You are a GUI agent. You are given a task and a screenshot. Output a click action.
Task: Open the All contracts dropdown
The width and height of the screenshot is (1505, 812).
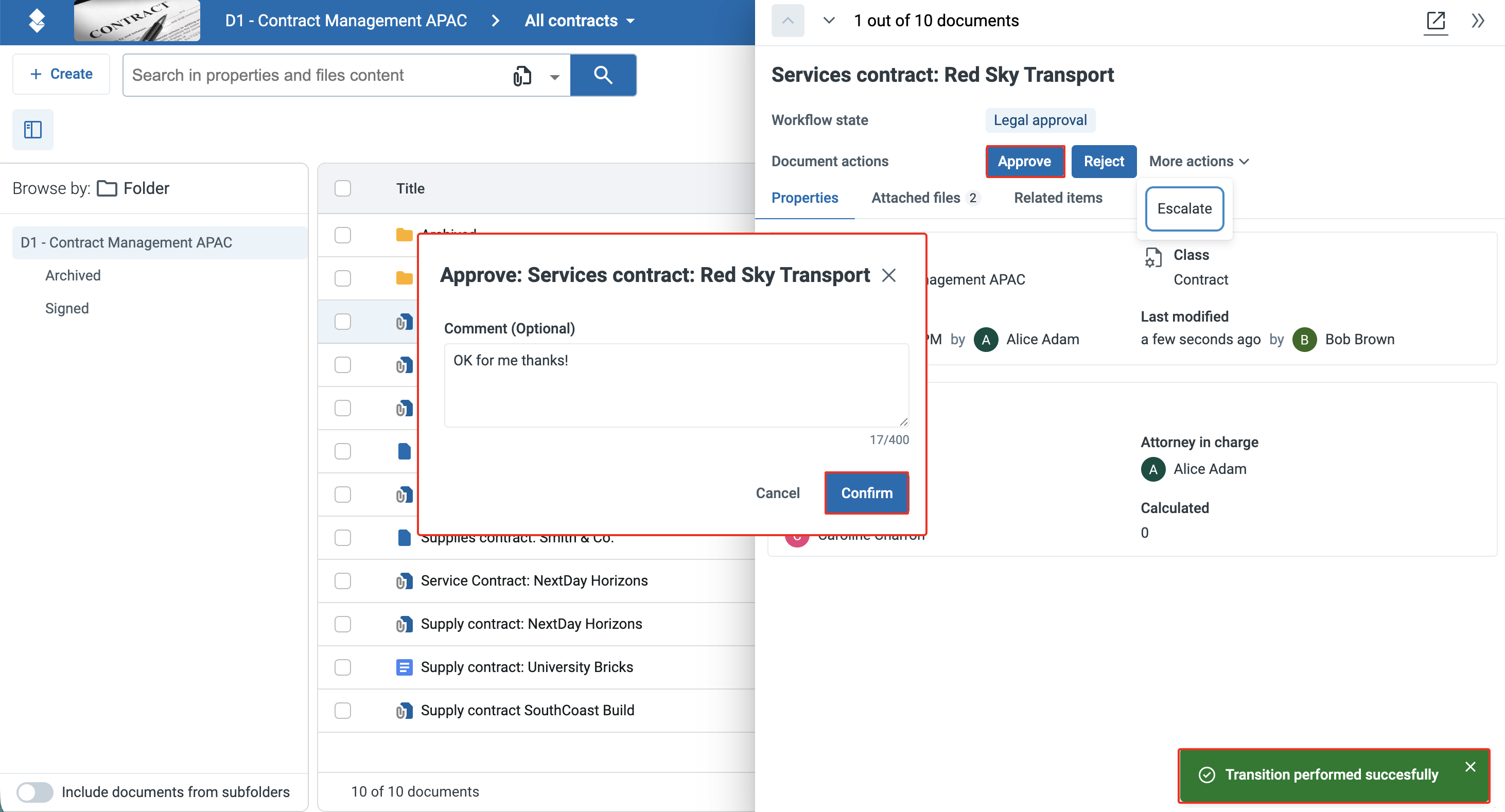point(579,21)
